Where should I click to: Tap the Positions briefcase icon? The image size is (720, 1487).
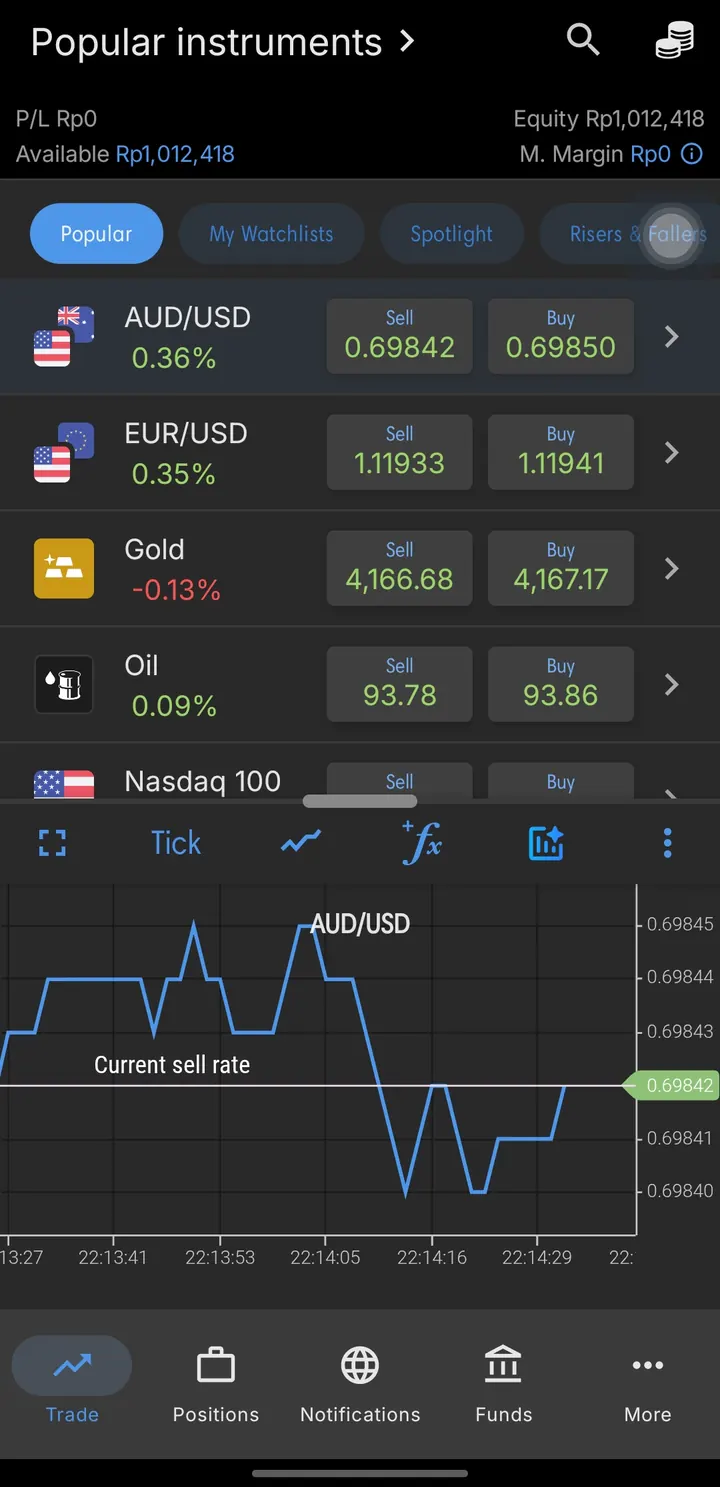point(216,1365)
